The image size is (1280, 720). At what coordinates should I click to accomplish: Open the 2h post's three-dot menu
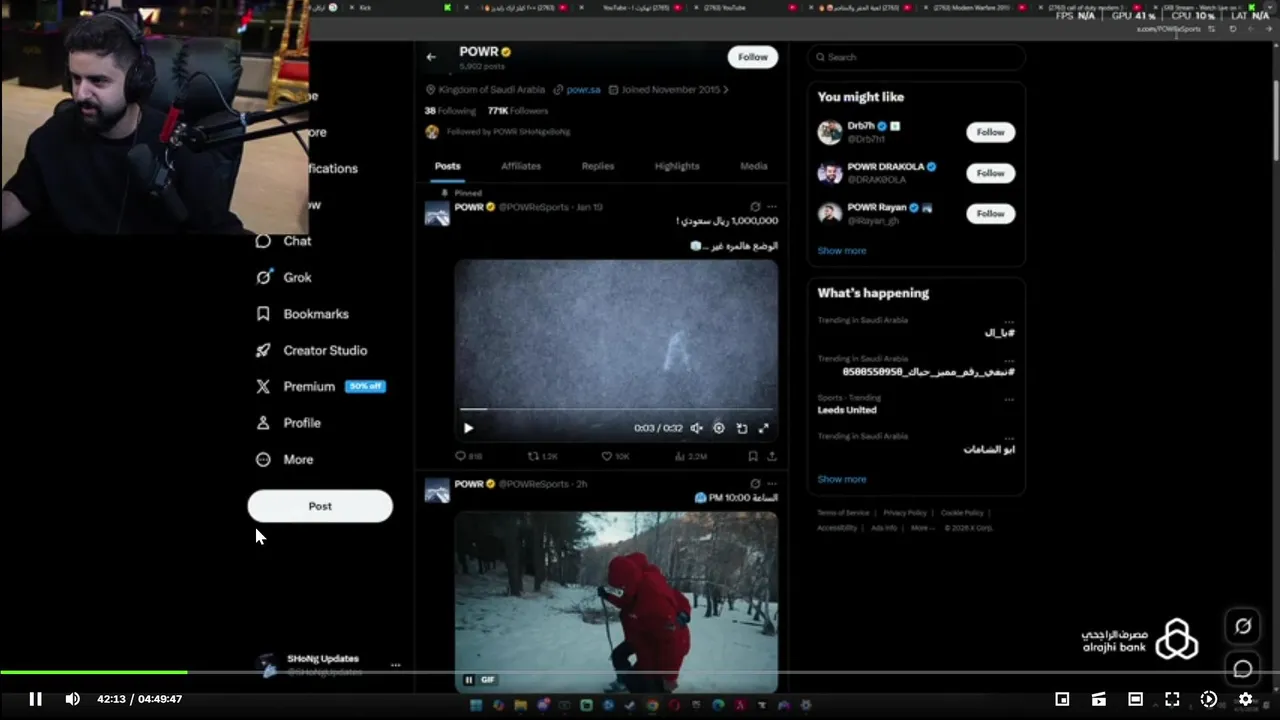click(x=771, y=484)
